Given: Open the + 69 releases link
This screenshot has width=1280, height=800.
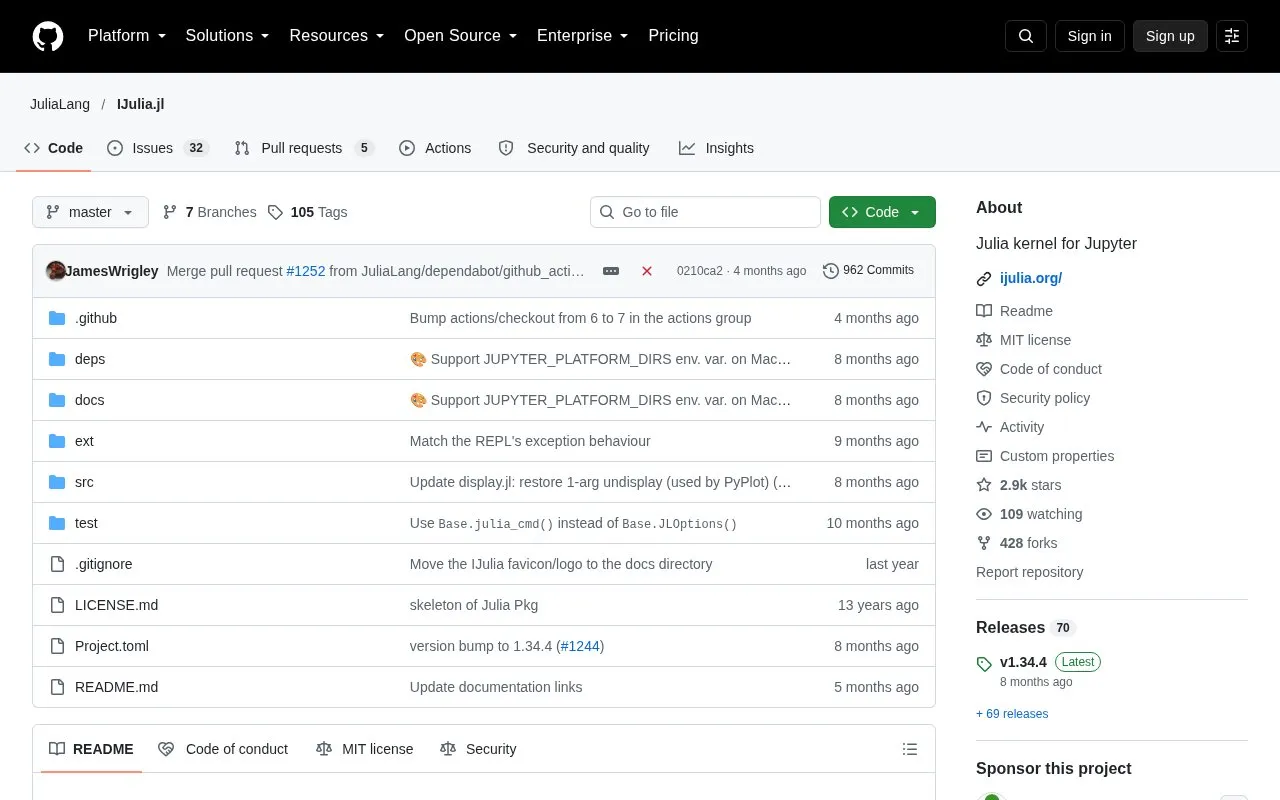Looking at the screenshot, I should click(x=1012, y=714).
